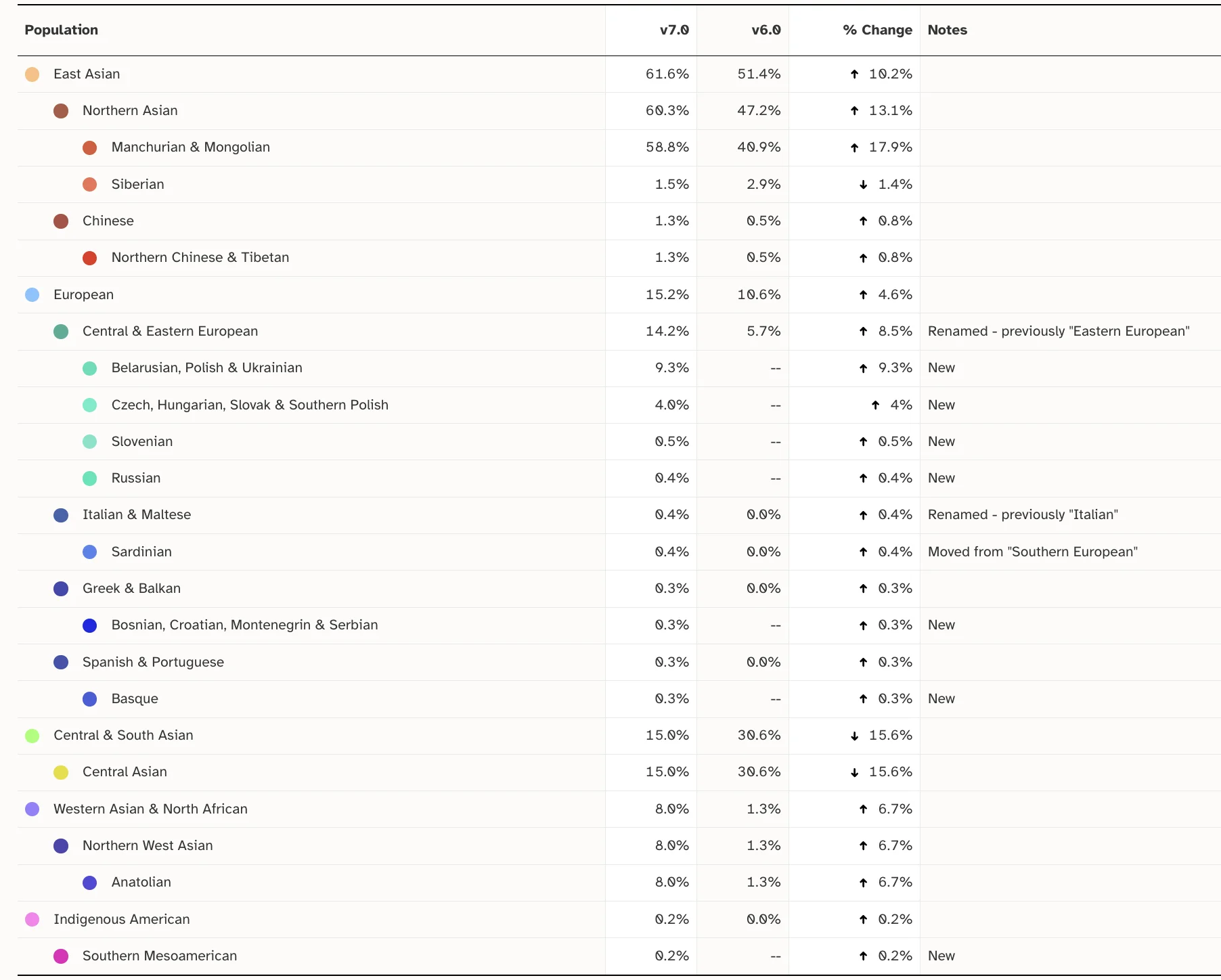
Task: Click the 15.2% v7.0 value for European
Action: [x=667, y=294]
